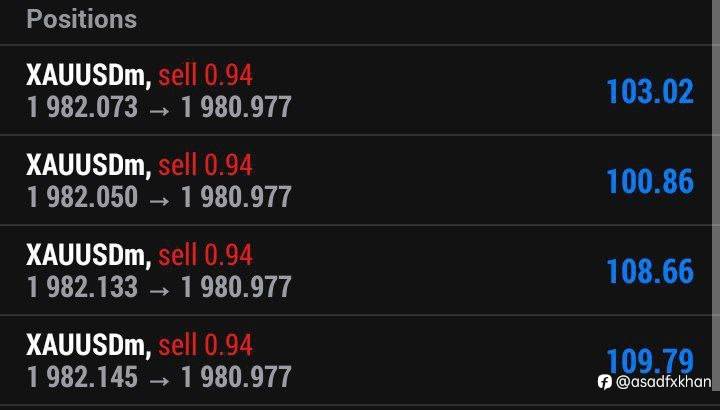
Task: Select the Positions section header
Action: coord(82,19)
